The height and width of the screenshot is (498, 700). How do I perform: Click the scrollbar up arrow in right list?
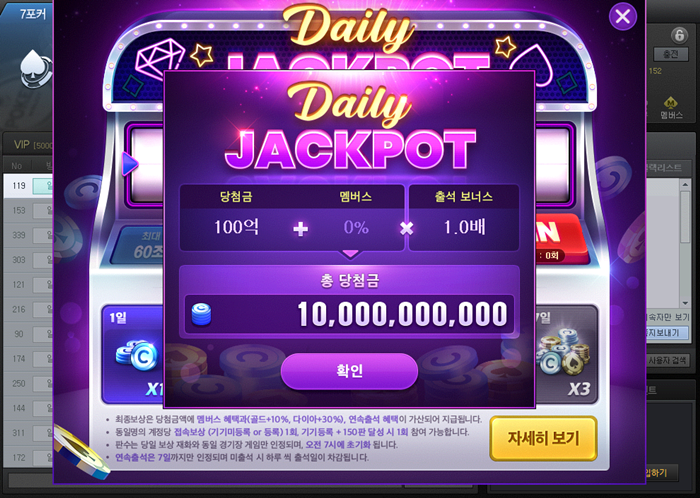(685, 184)
